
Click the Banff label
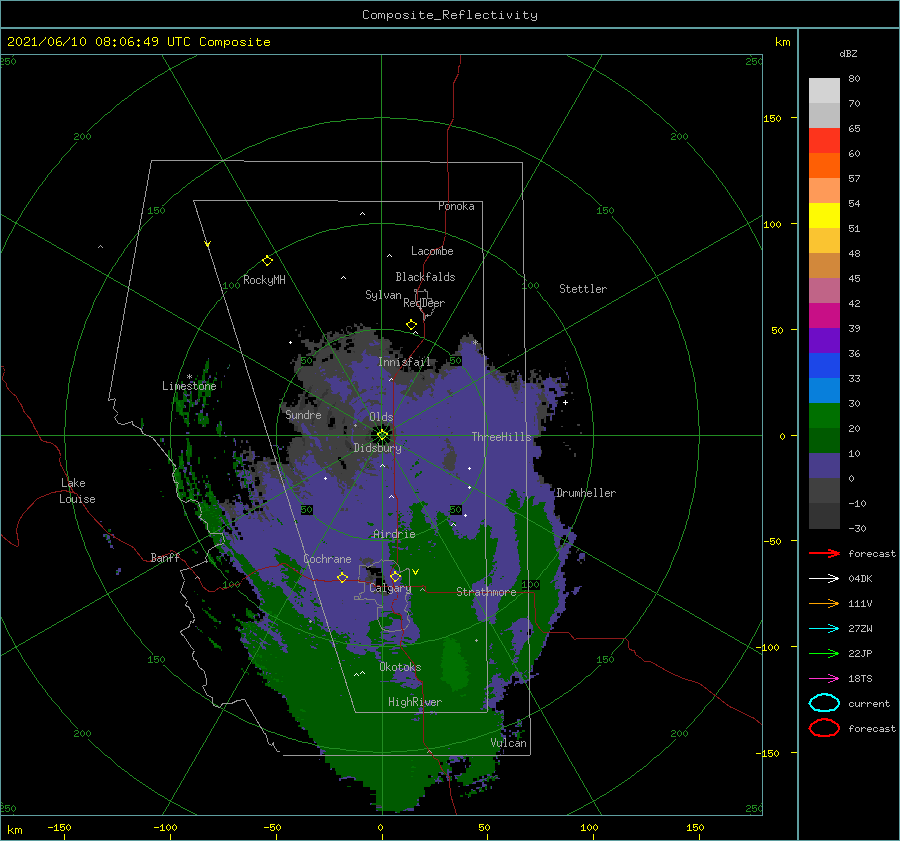tap(165, 557)
